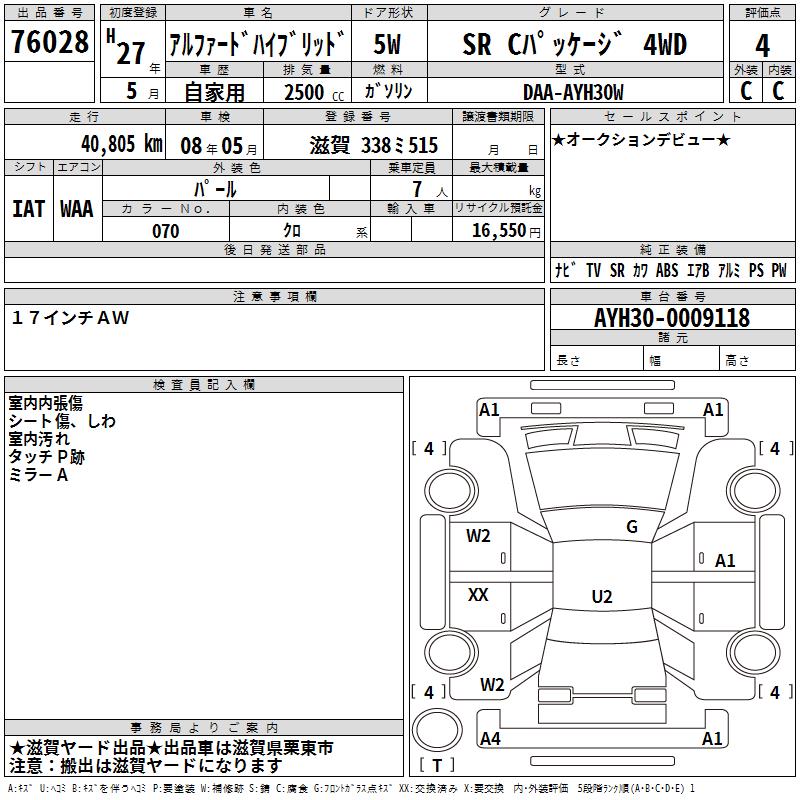
Task: Click the model code DAA-AYH30W
Action: [x=573, y=92]
